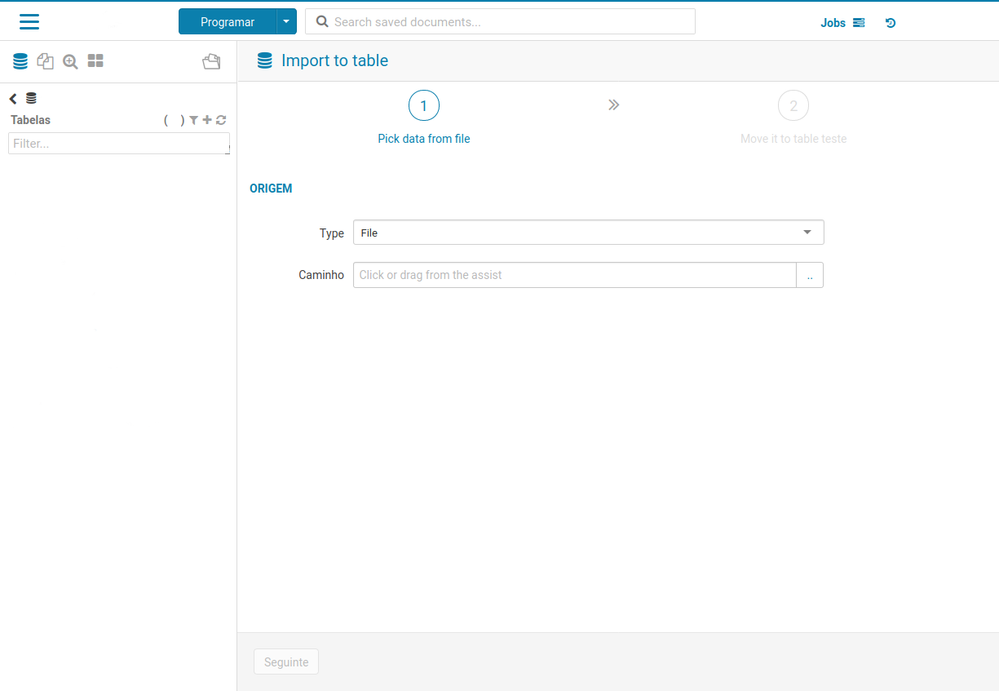Add a new table with plus icon
The image size is (999, 691).
pyautogui.click(x=207, y=120)
